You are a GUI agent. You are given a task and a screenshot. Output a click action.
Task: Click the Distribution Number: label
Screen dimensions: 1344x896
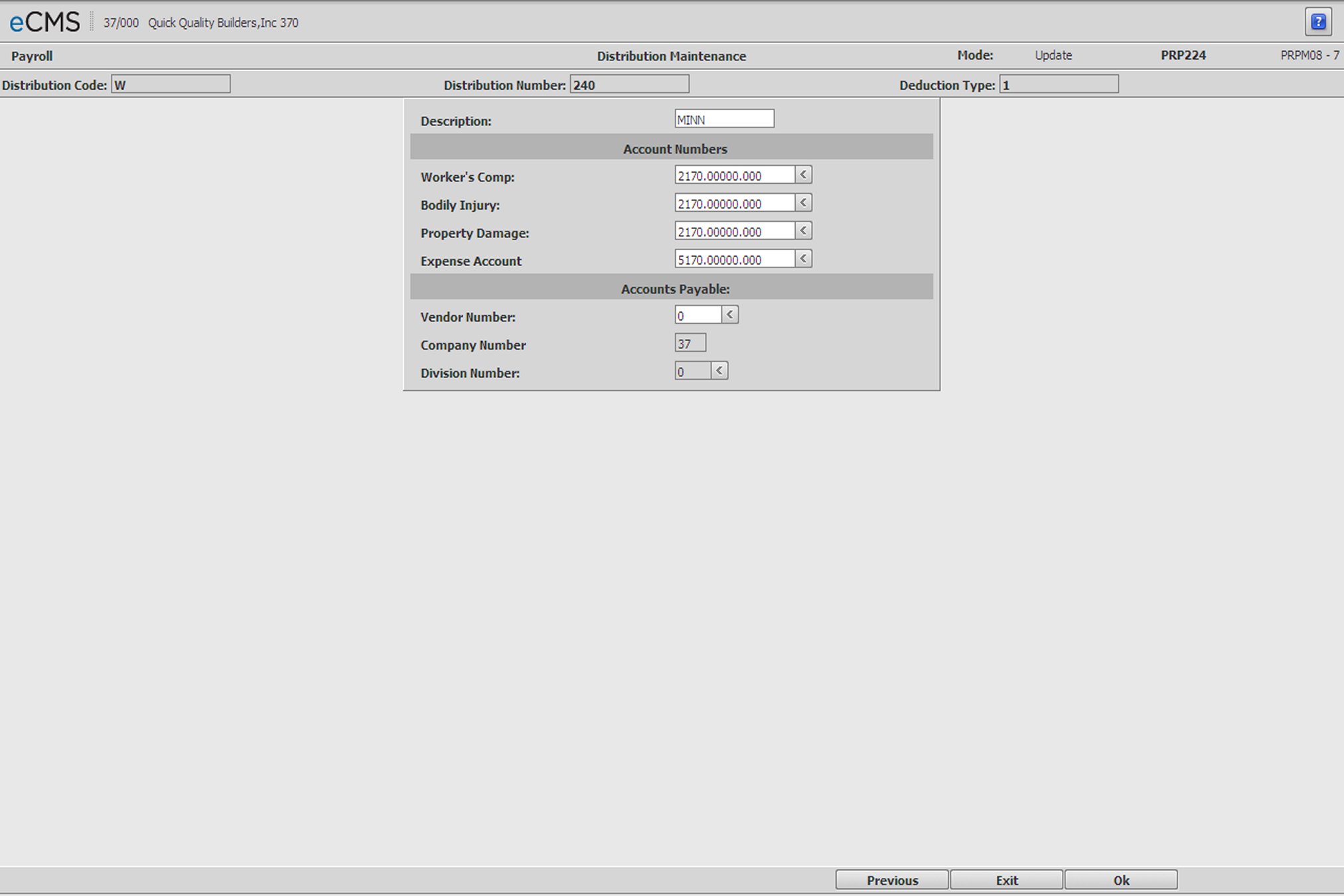click(x=504, y=85)
